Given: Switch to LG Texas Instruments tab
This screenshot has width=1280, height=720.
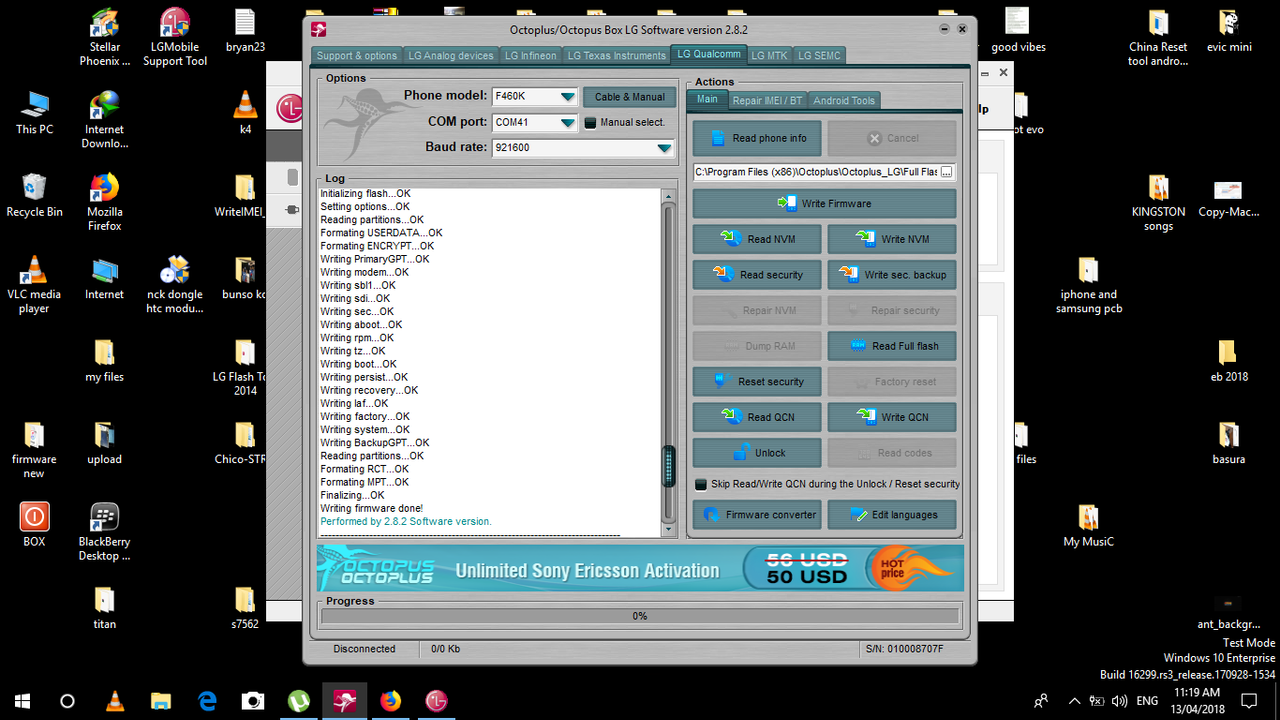Looking at the screenshot, I should [x=616, y=56].
